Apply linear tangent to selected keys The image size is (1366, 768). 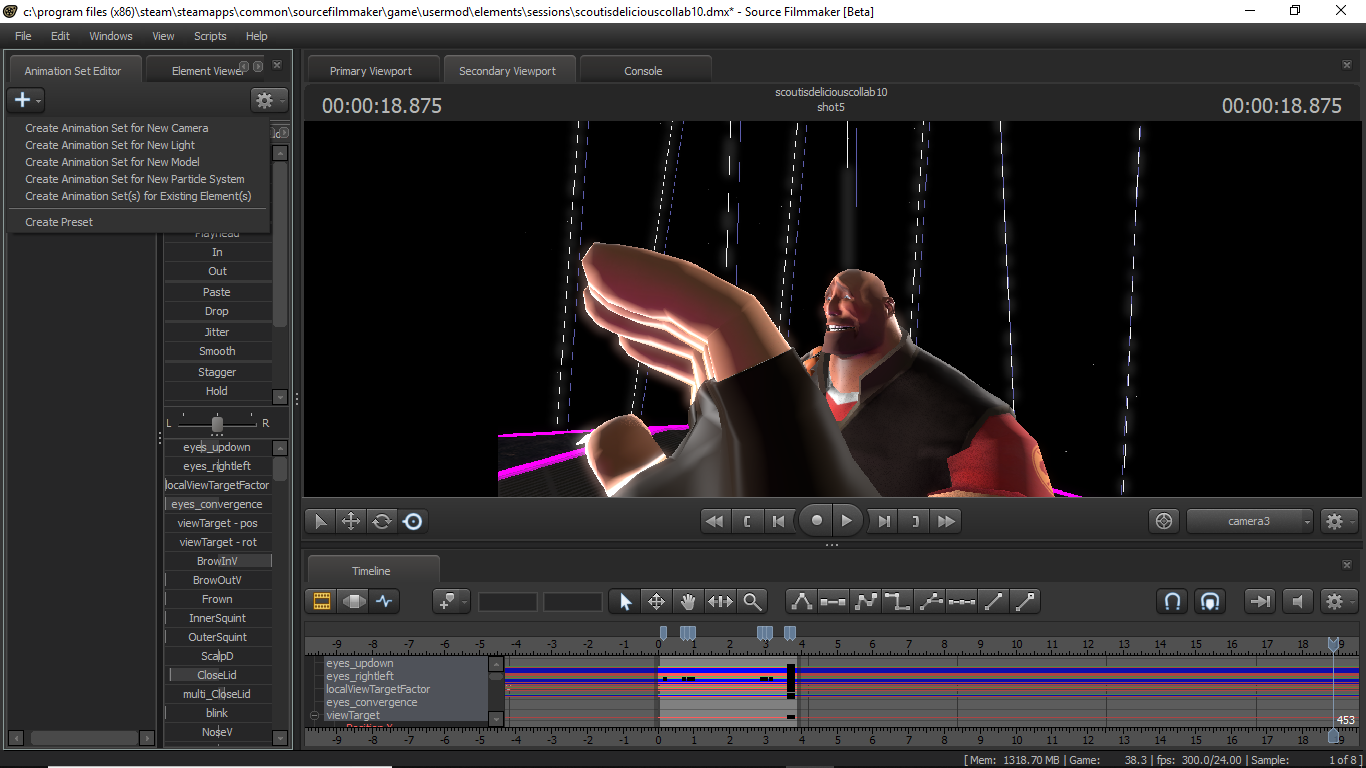pyautogui.click(x=865, y=601)
